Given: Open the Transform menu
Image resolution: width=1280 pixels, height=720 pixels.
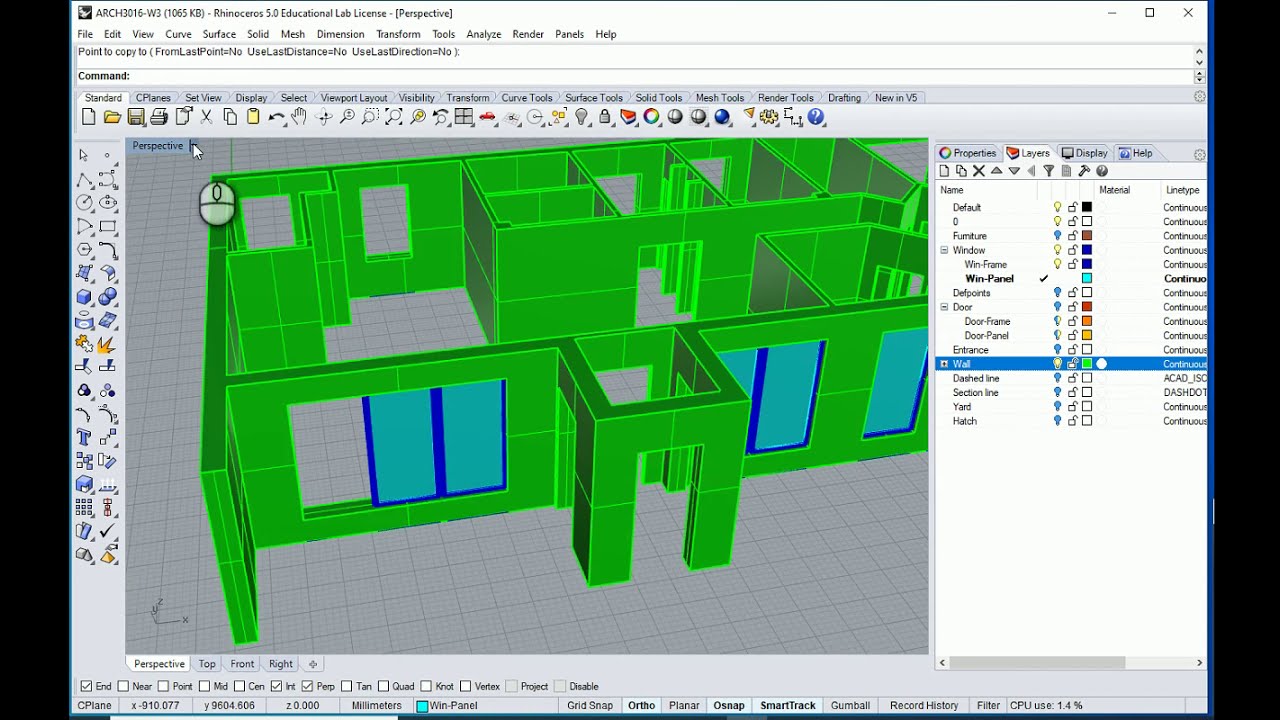Looking at the screenshot, I should click(398, 34).
